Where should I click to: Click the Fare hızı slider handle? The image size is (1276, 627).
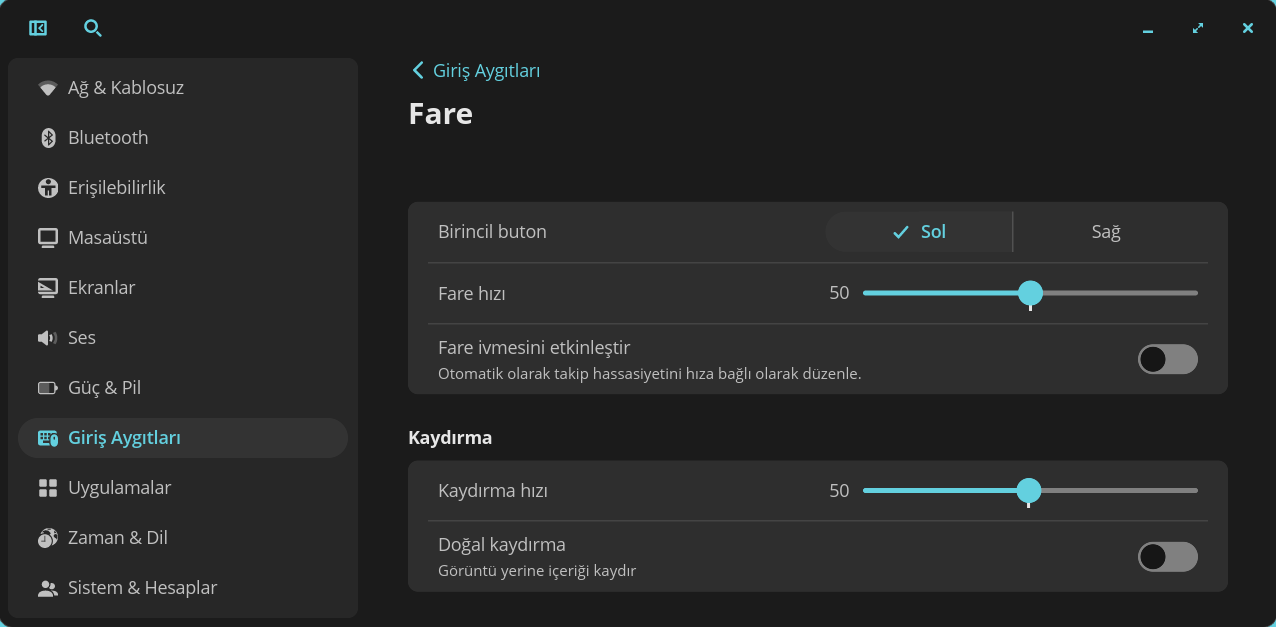[1030, 293]
